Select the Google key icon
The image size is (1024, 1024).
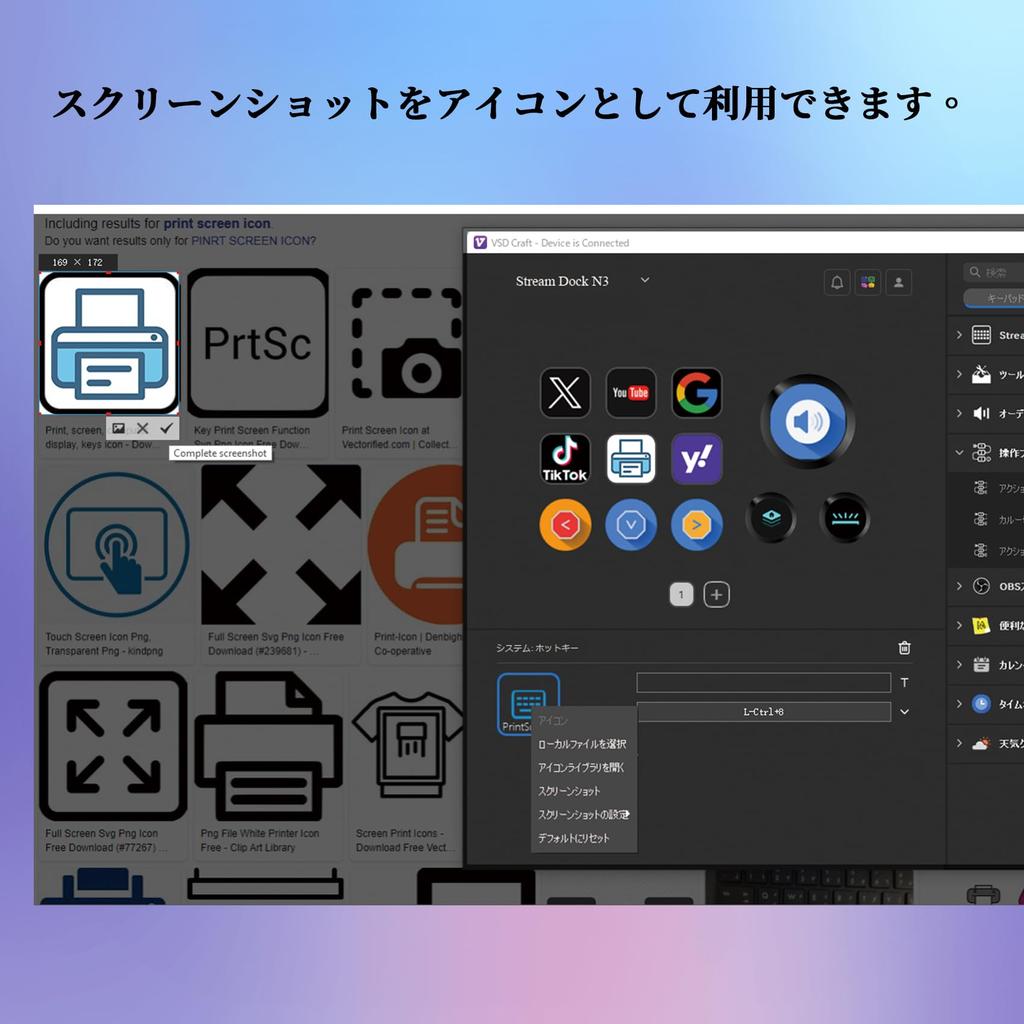(x=697, y=393)
